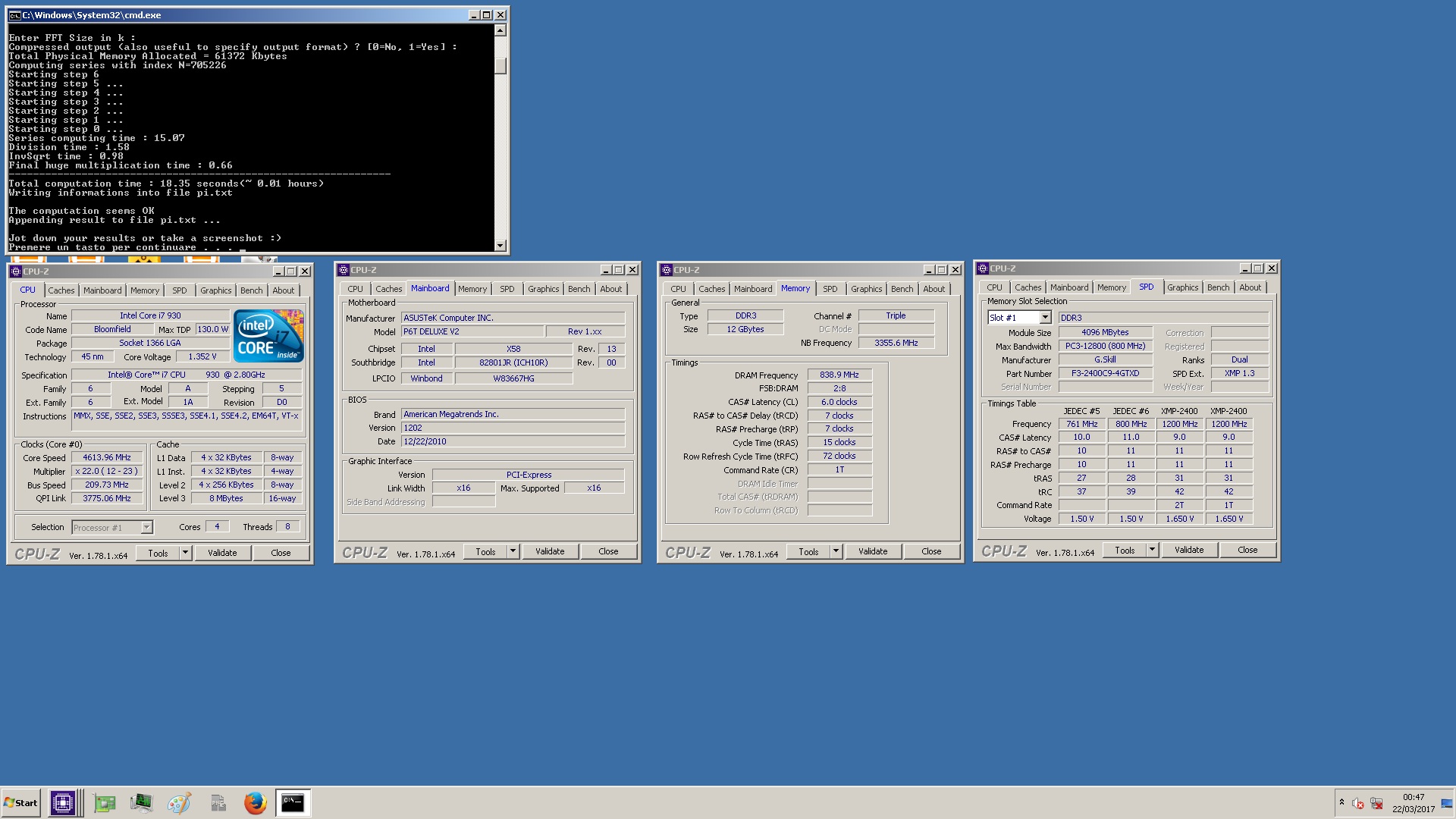Click the muted volume tray icon
1456x819 pixels.
(1358, 804)
